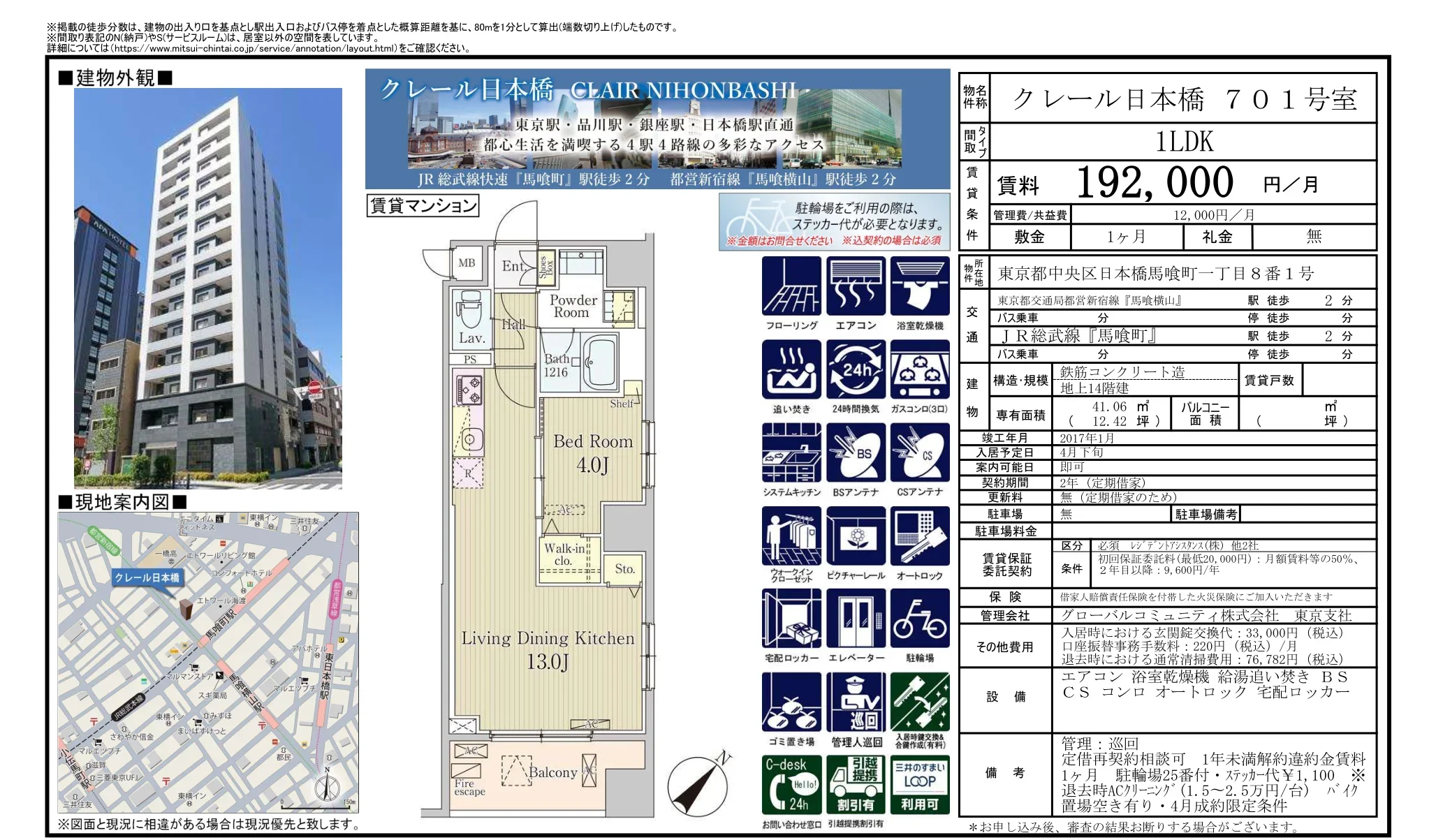
Task: Click the 192,000 rent amount
Action: click(1155, 183)
